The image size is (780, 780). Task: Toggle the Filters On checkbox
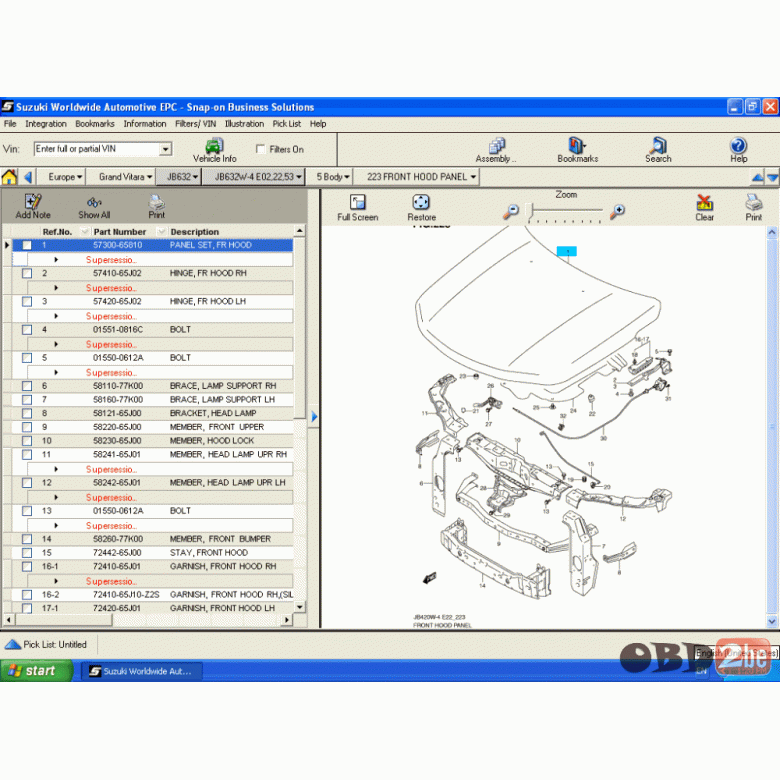260,149
